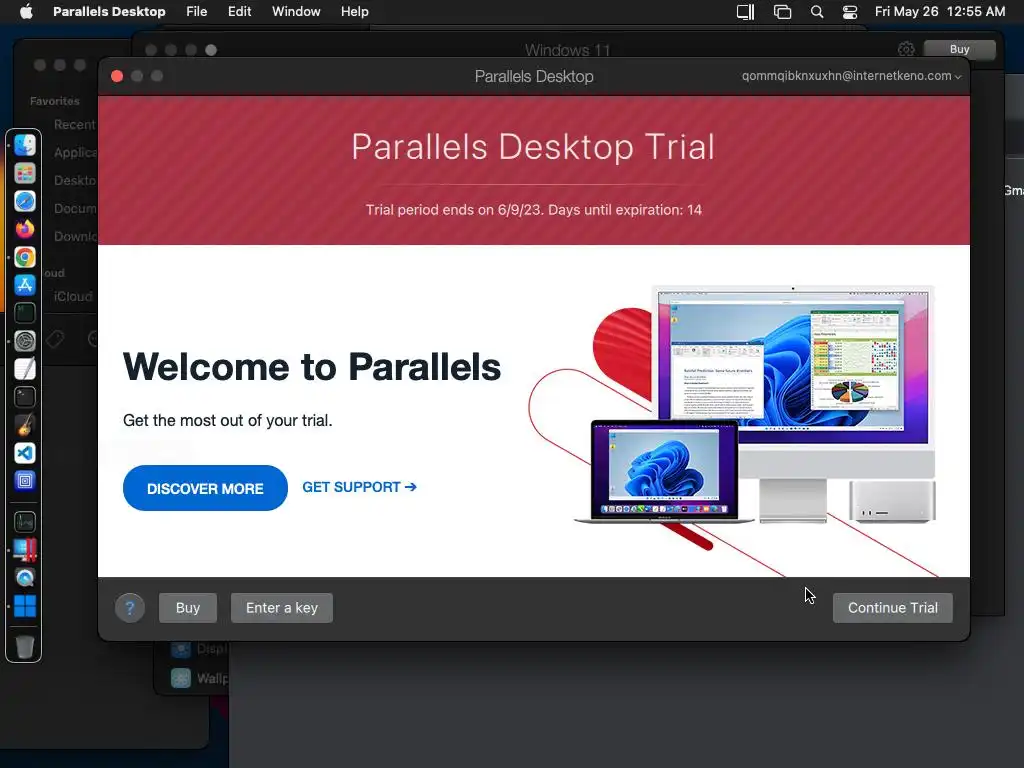The width and height of the screenshot is (1024, 768).
Task: Launch Firefox from the dock
Action: [x=25, y=229]
